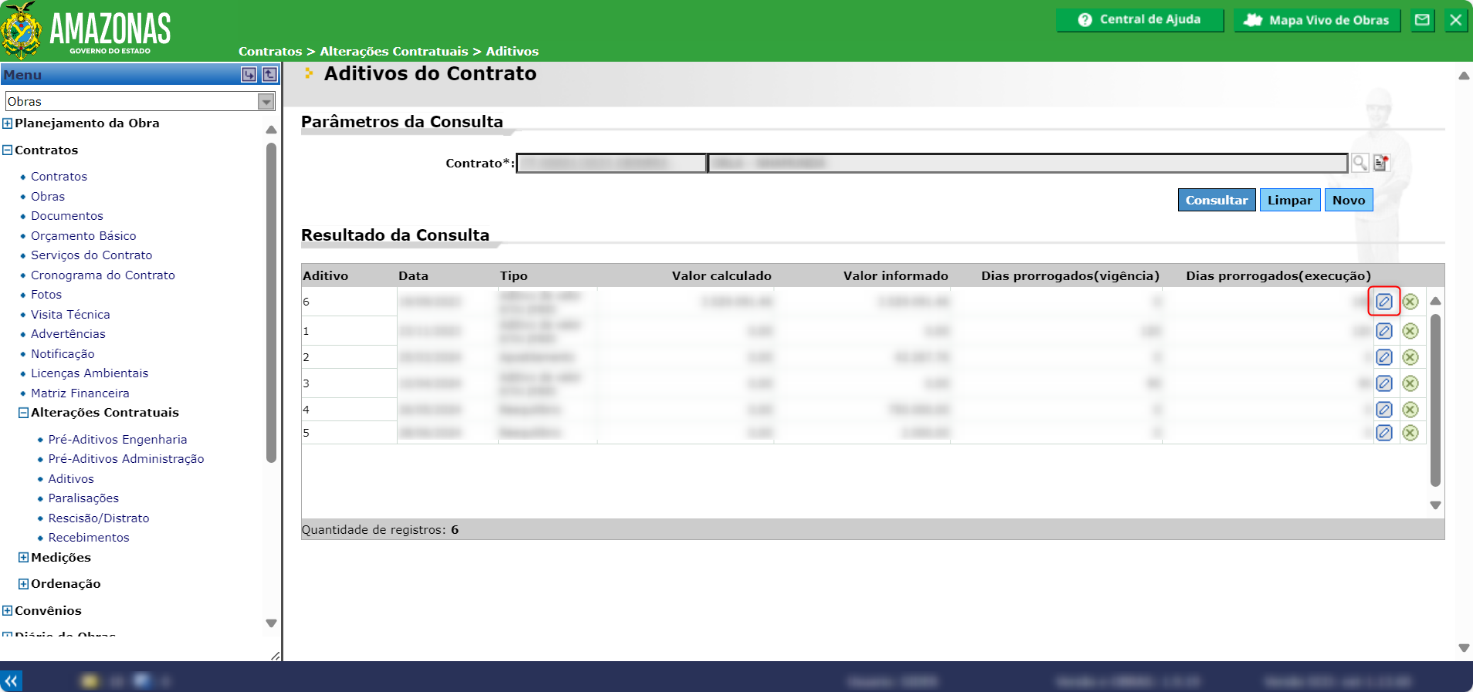Open Cronograma do Contrato
This screenshot has height=692, width=1473.
pos(103,275)
